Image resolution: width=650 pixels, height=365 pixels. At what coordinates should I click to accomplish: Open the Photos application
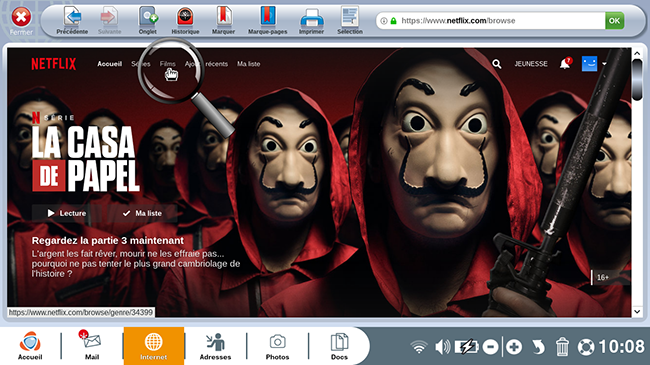click(x=277, y=346)
